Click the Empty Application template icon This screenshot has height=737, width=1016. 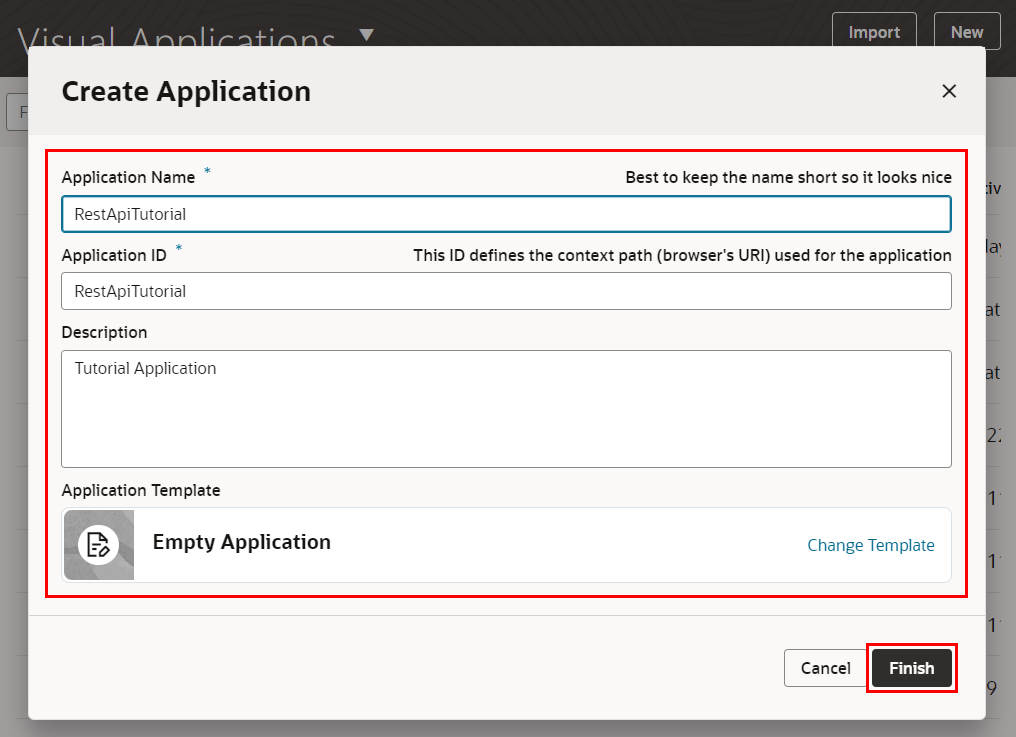coord(98,545)
